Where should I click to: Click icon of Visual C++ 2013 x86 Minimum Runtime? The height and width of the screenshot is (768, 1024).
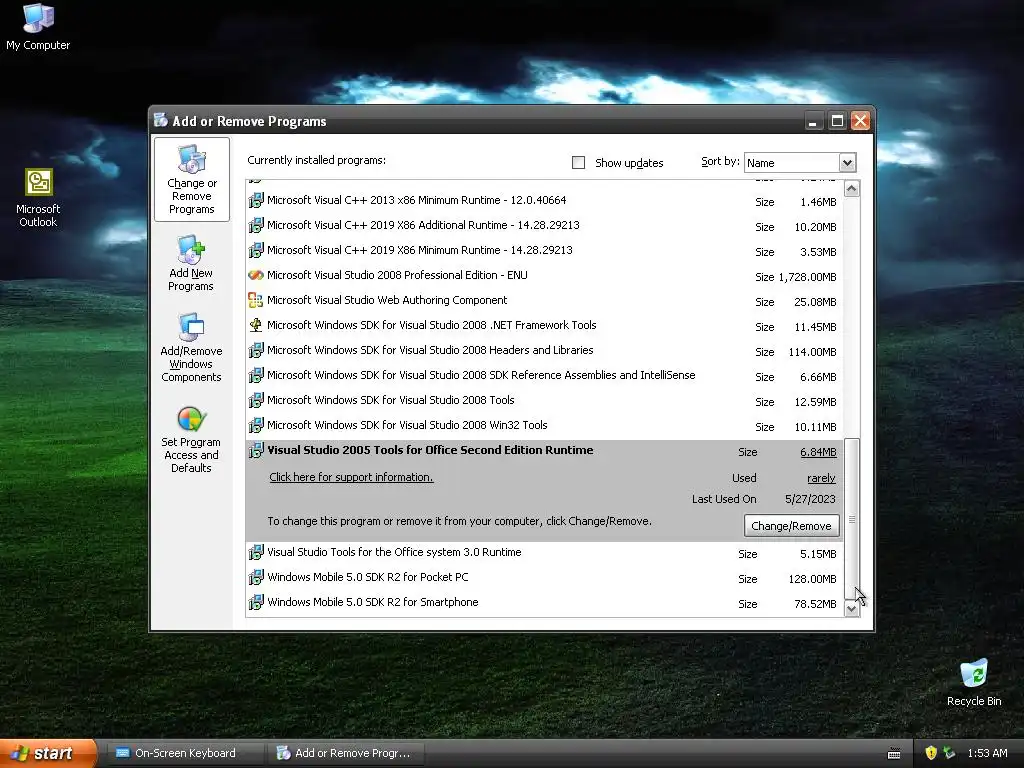[256, 200]
